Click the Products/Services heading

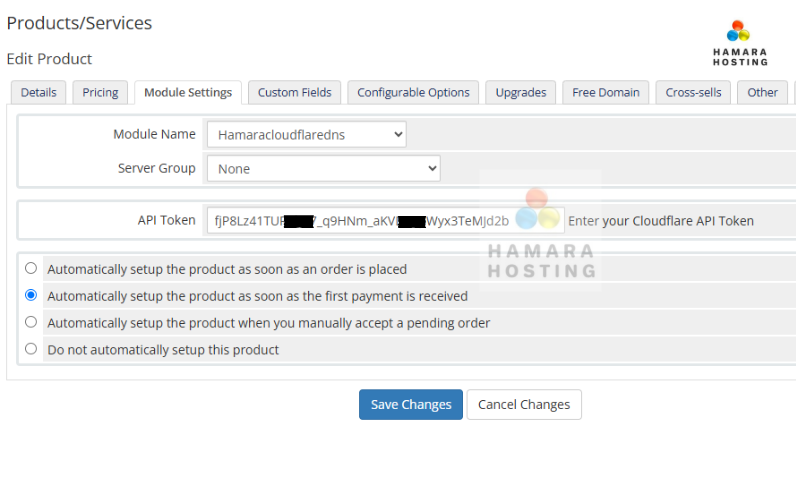coord(79,23)
